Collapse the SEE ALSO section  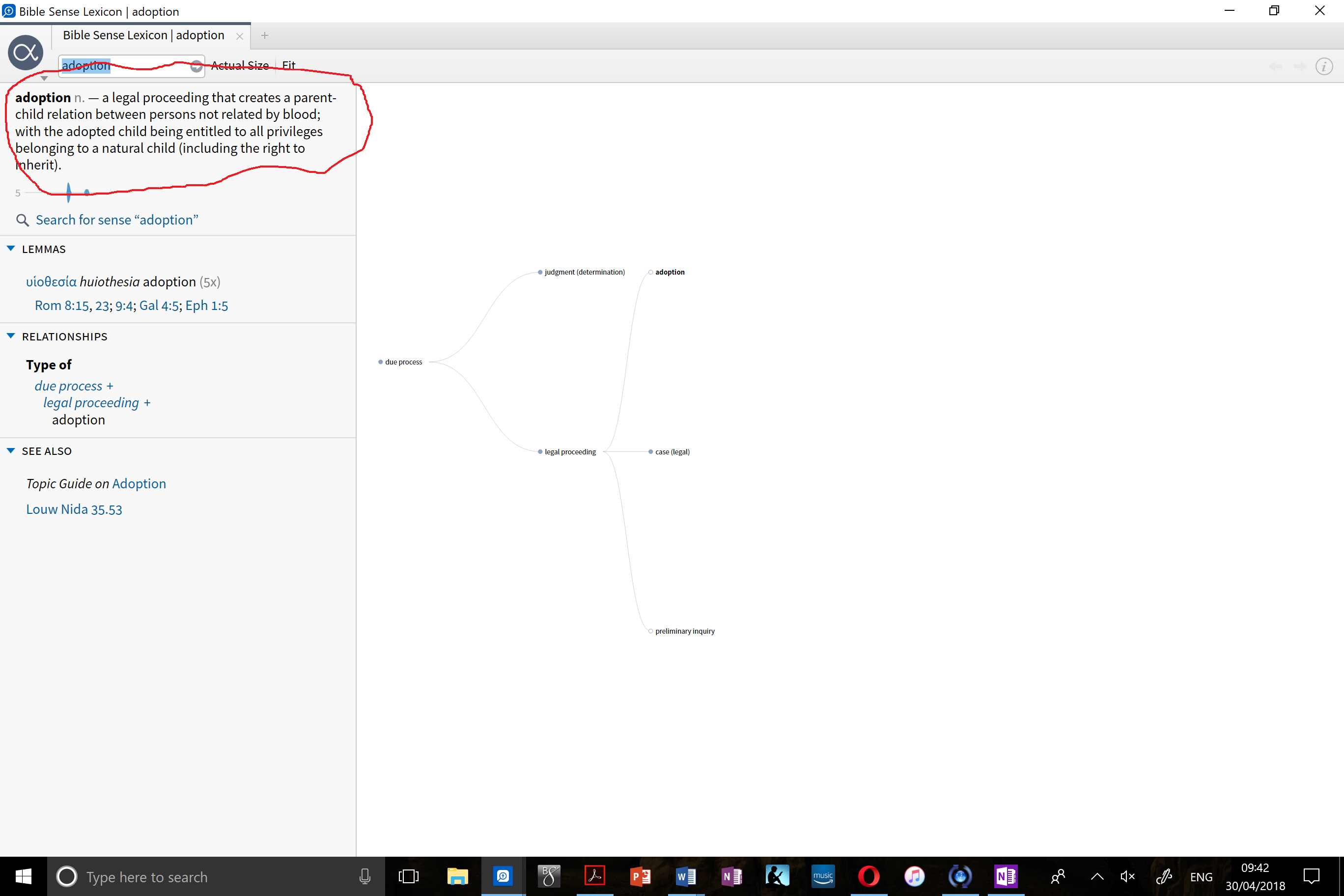[11, 451]
